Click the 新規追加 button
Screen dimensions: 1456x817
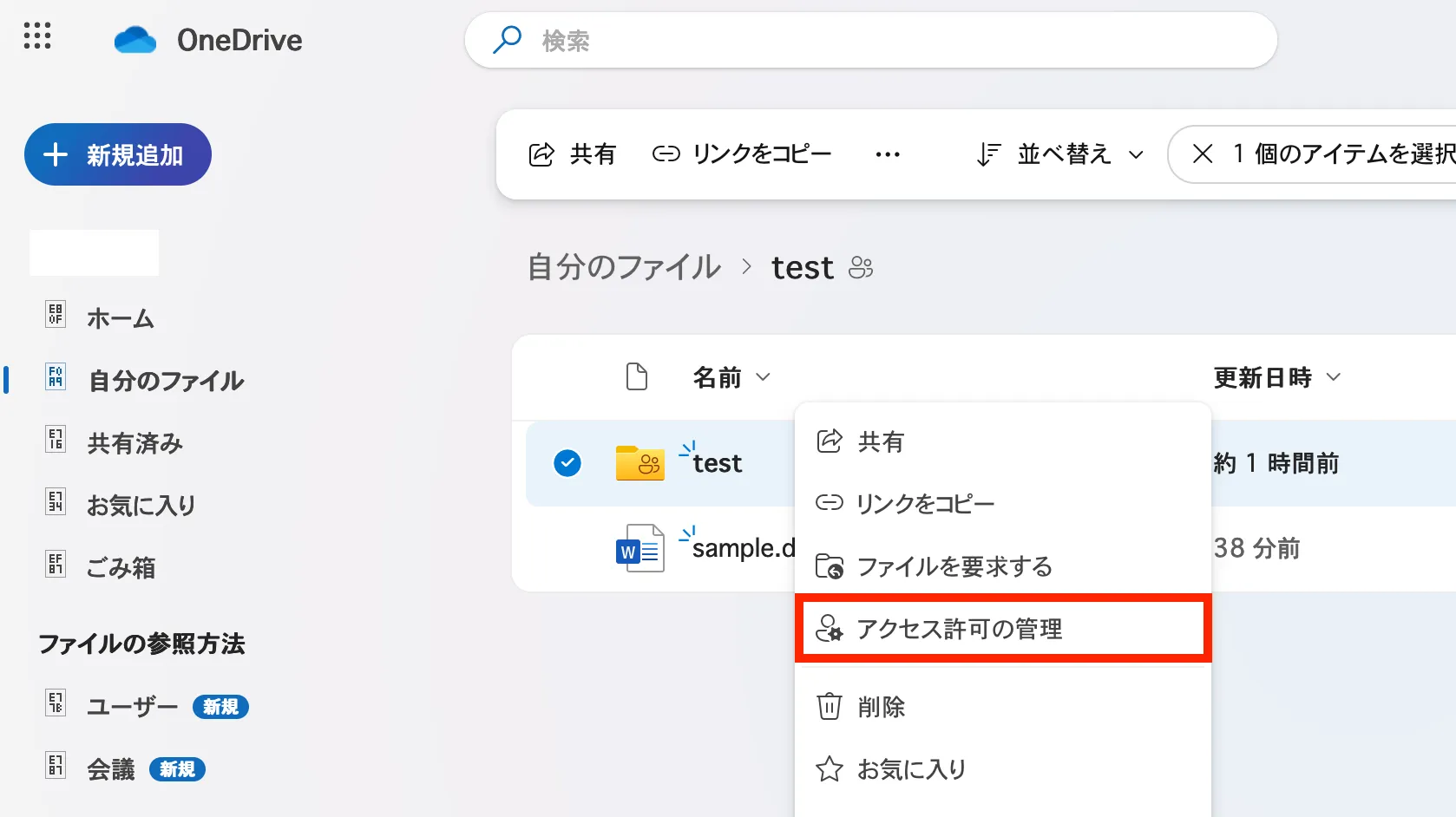[x=118, y=154]
